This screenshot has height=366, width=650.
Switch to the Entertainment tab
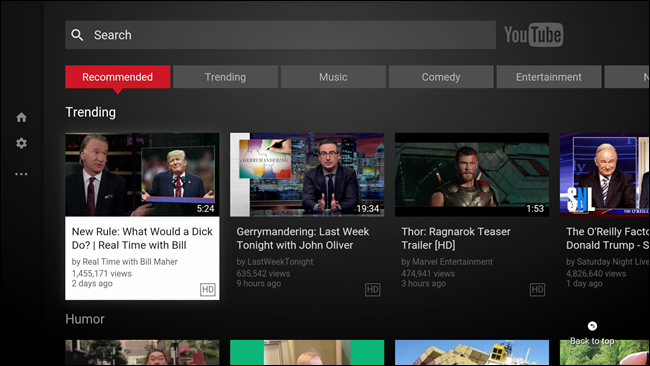(x=549, y=77)
